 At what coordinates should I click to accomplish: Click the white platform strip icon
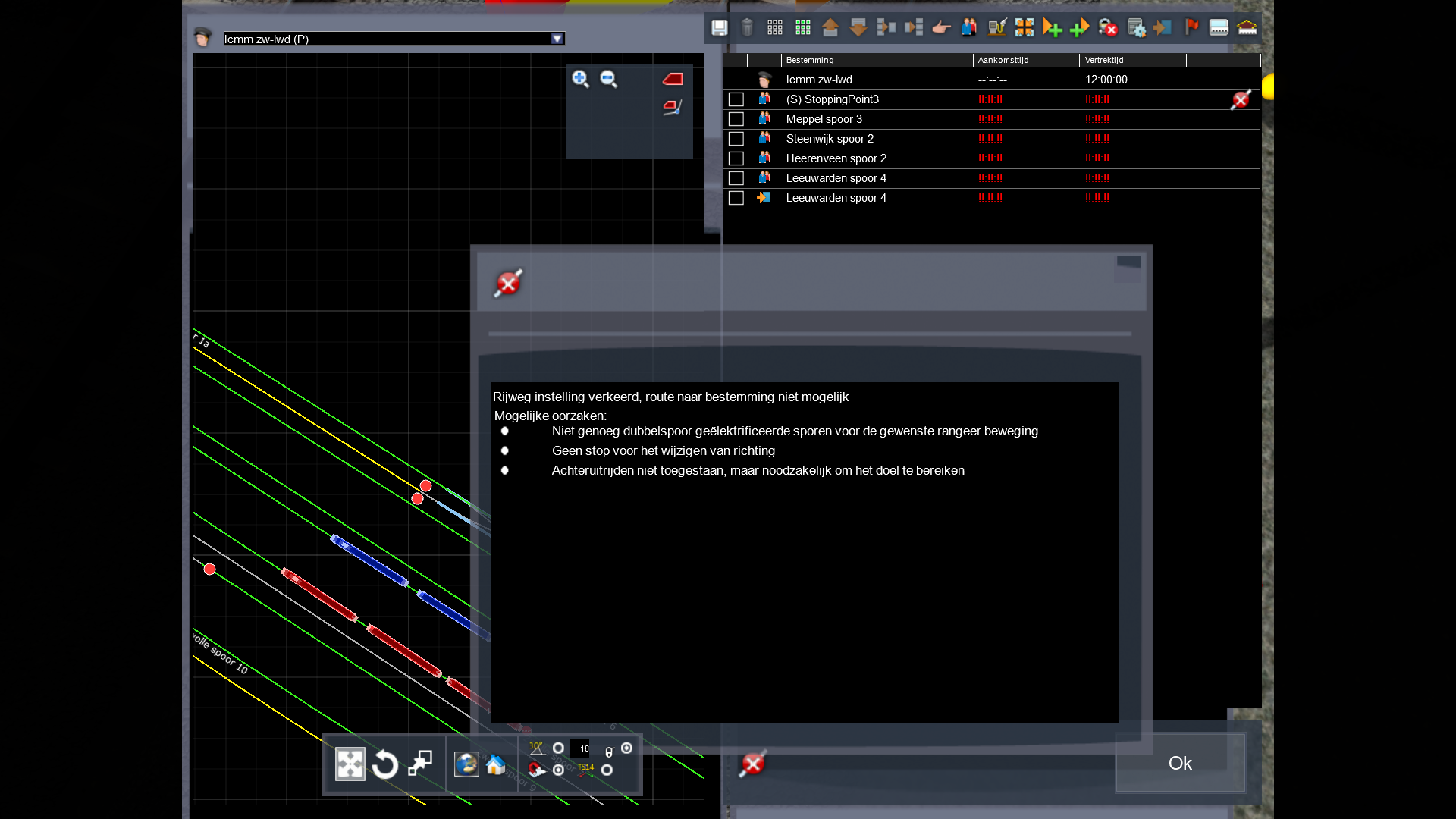click(1219, 28)
